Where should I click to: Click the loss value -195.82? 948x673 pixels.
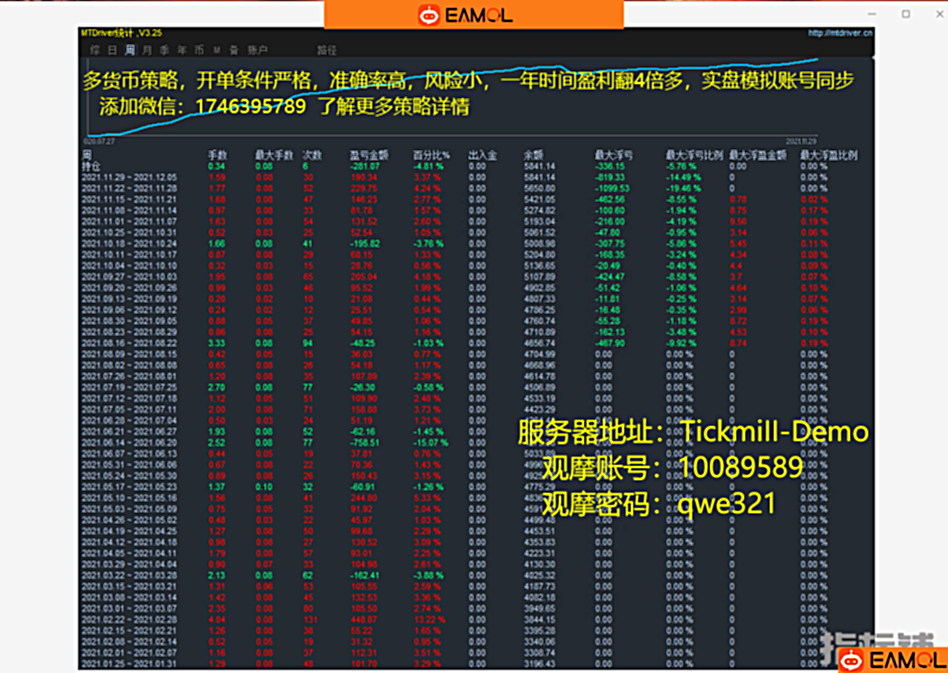[x=365, y=244]
